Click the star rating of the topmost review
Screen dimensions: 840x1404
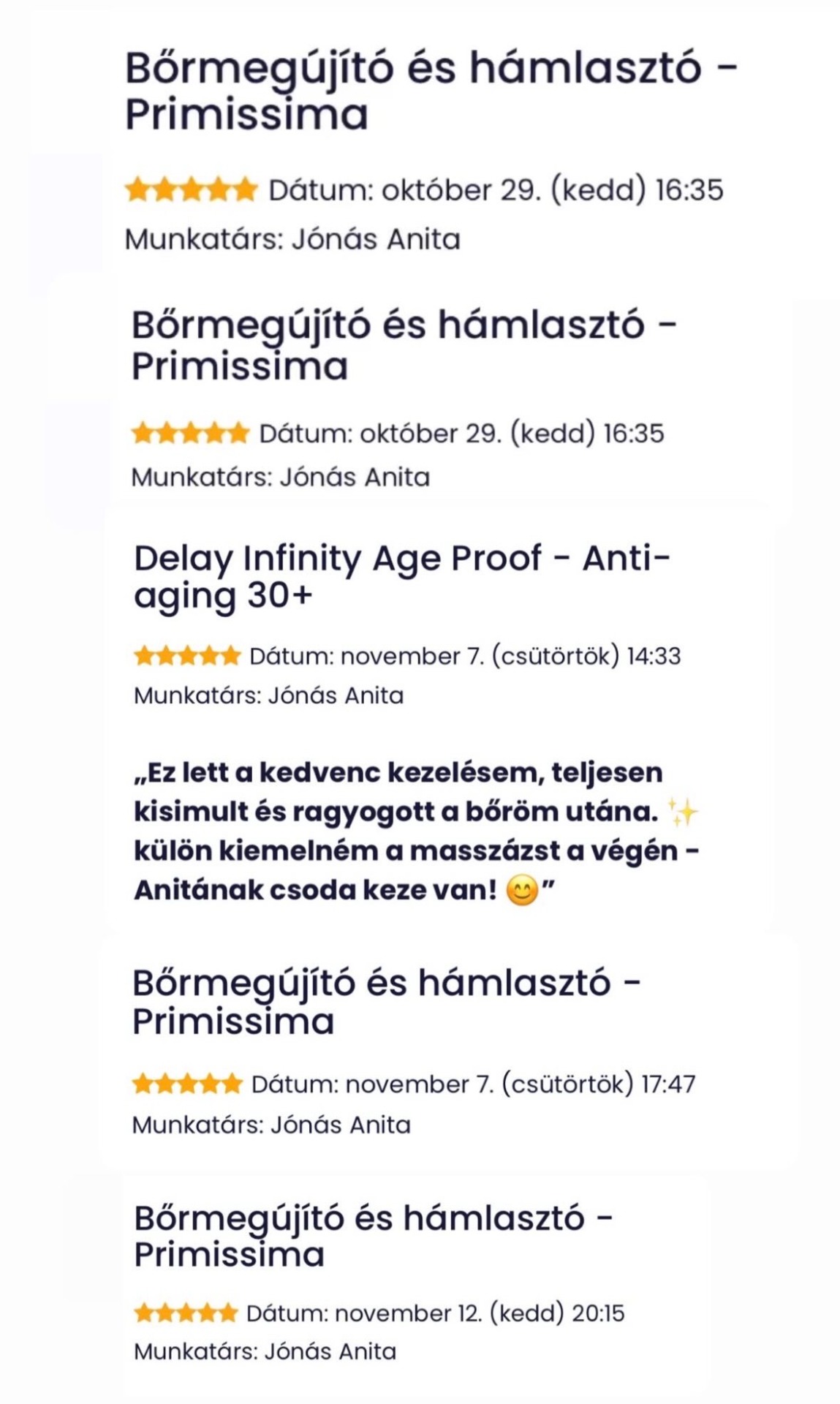coord(192,190)
